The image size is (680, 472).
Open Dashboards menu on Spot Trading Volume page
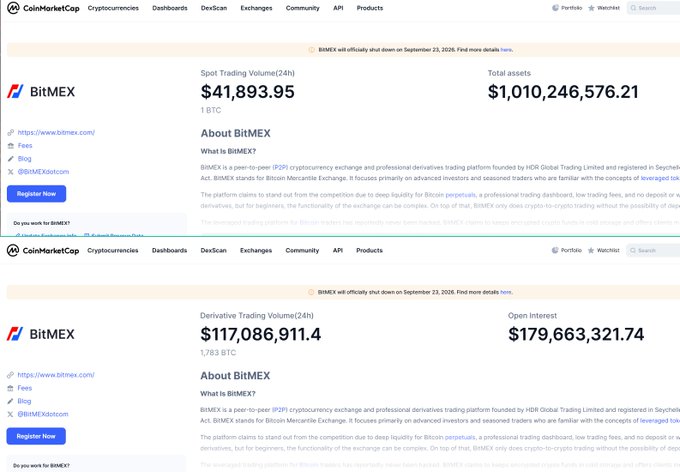pos(170,8)
